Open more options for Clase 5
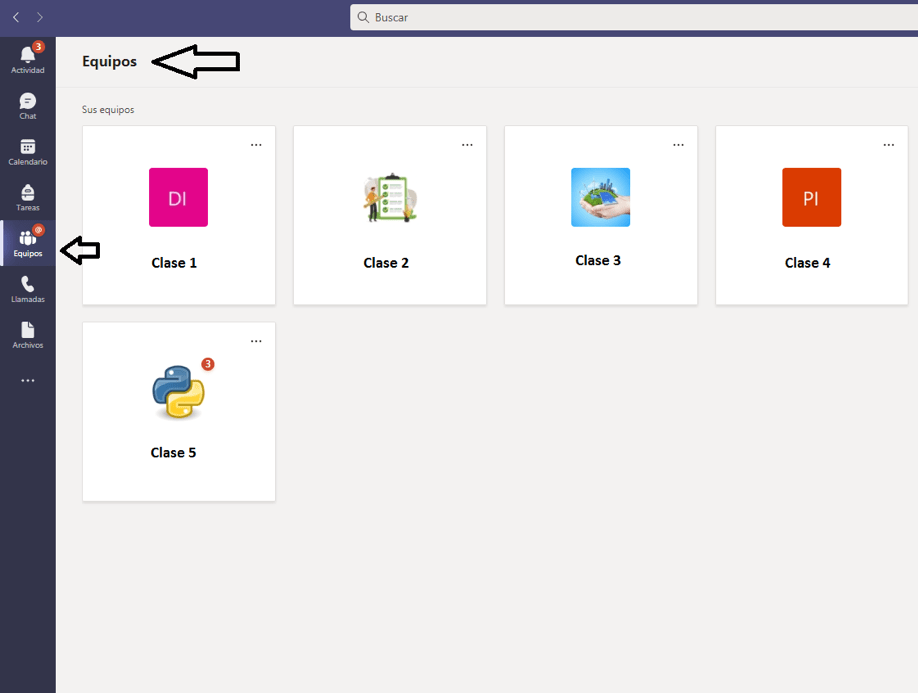Viewport: 918px width, 693px height. pyautogui.click(x=256, y=341)
